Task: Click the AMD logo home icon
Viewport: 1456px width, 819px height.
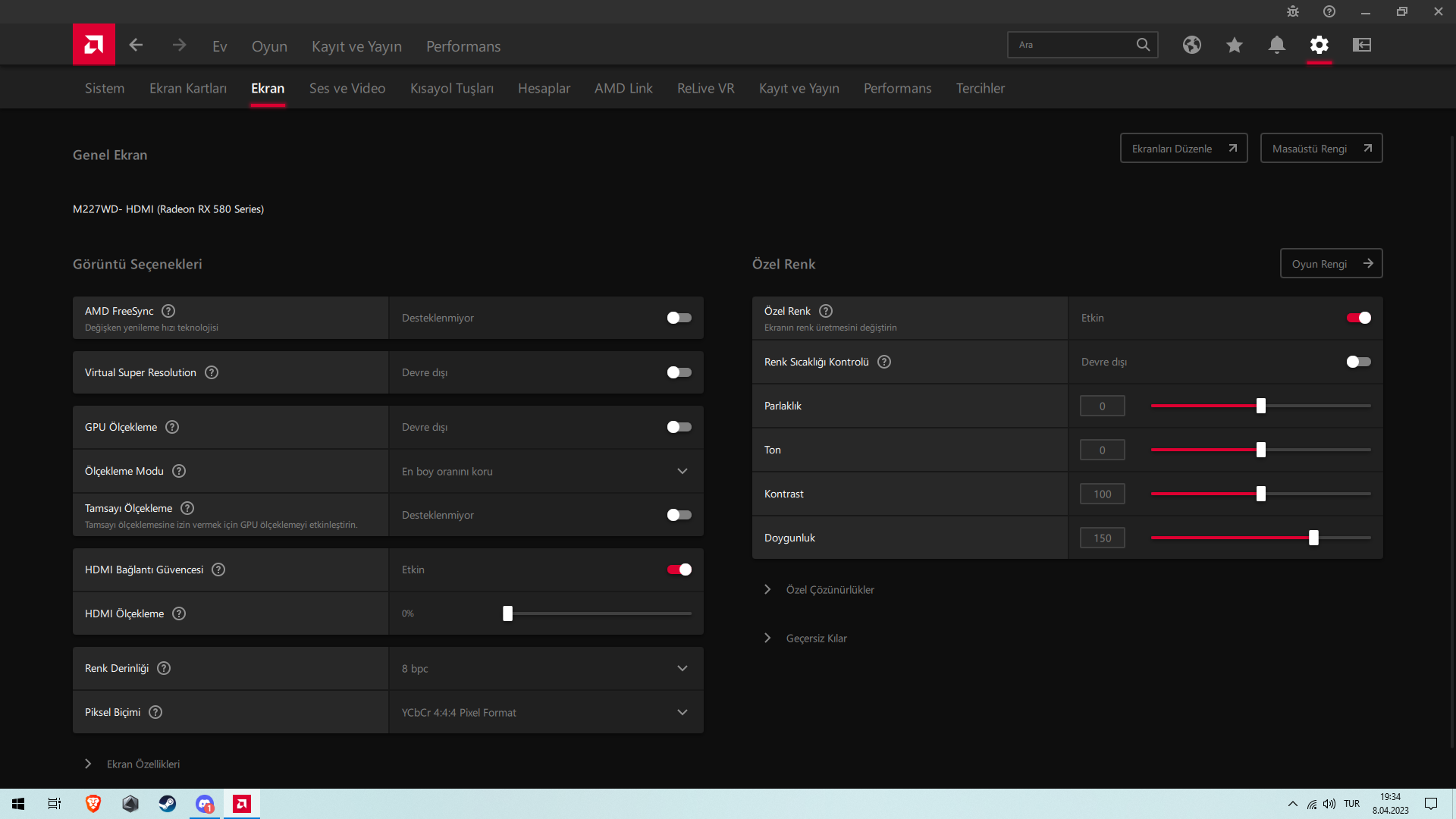Action: (x=94, y=45)
